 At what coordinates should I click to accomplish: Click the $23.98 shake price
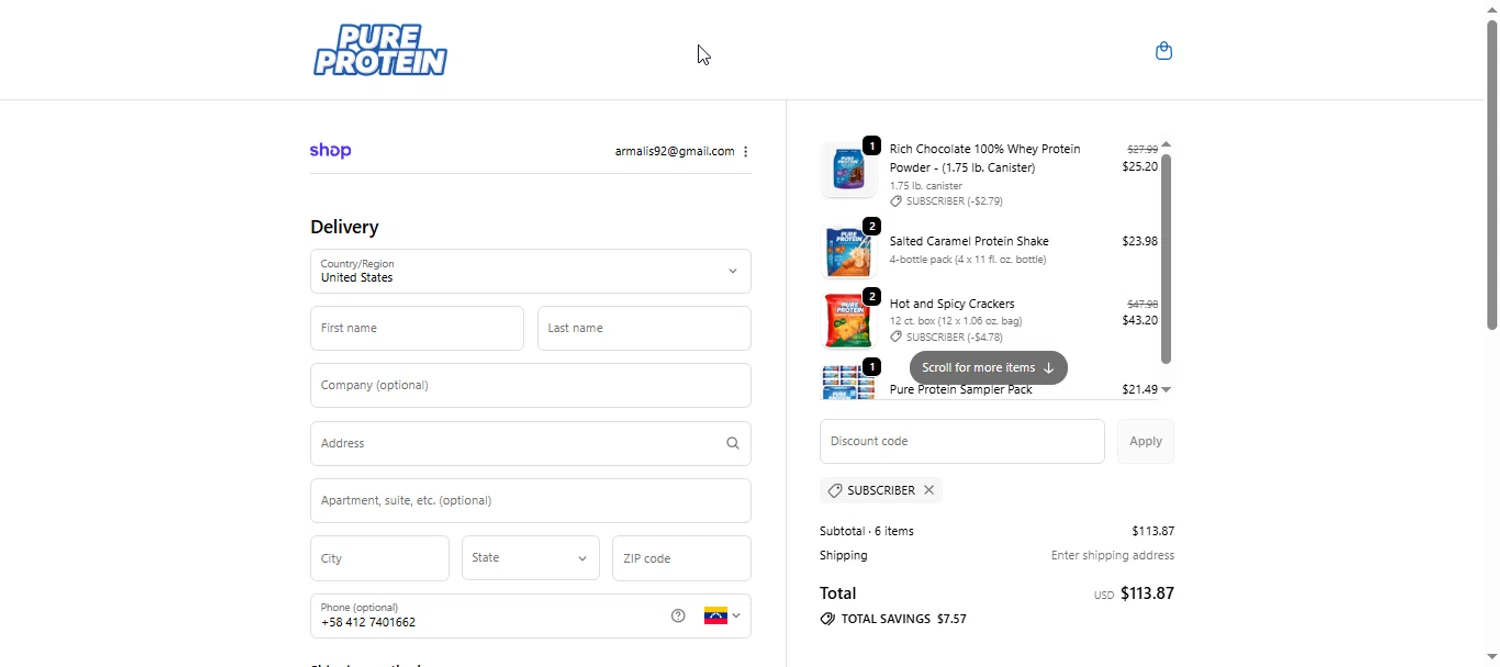1140,241
